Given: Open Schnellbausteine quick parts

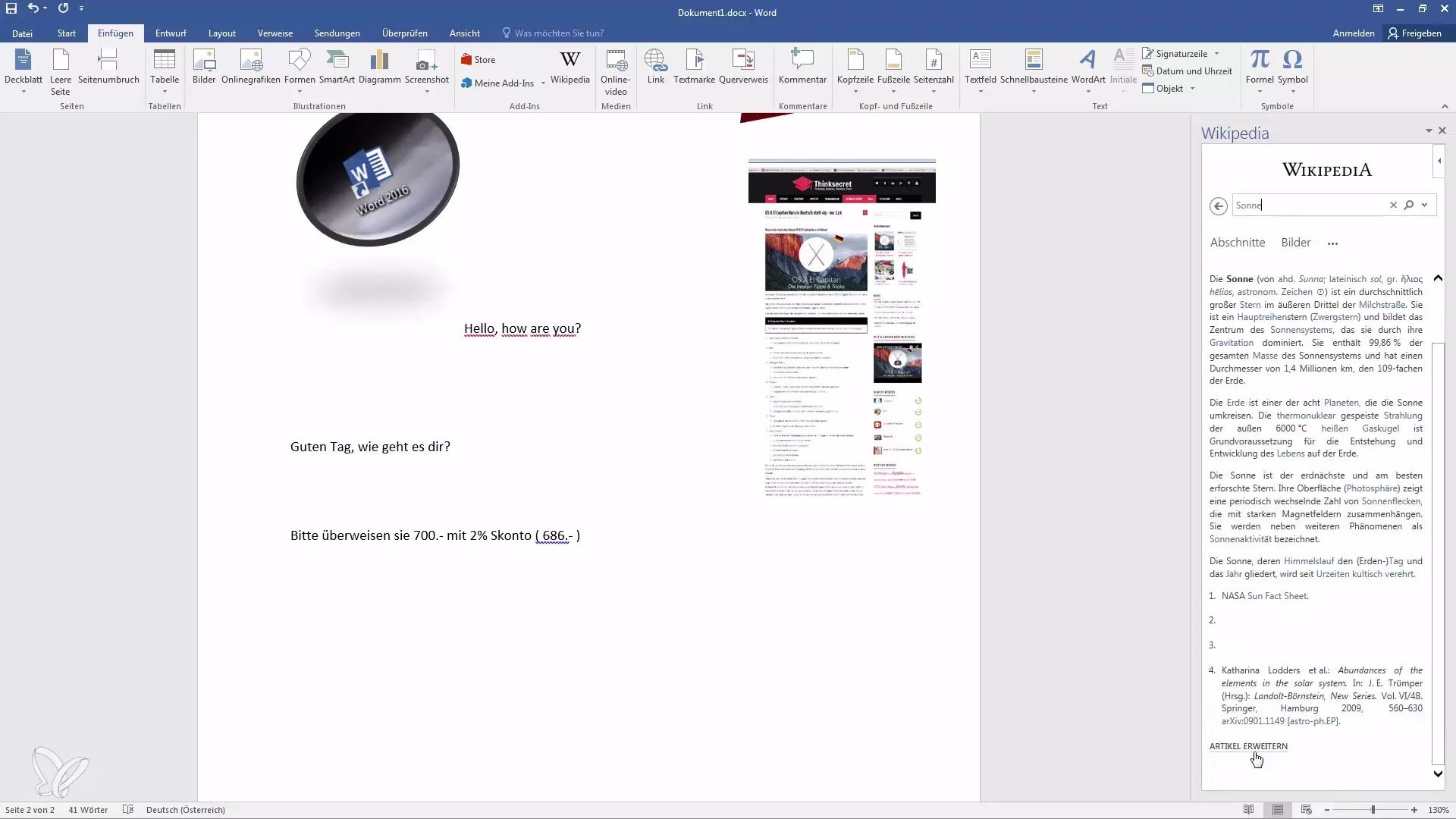Looking at the screenshot, I should tap(1034, 71).
